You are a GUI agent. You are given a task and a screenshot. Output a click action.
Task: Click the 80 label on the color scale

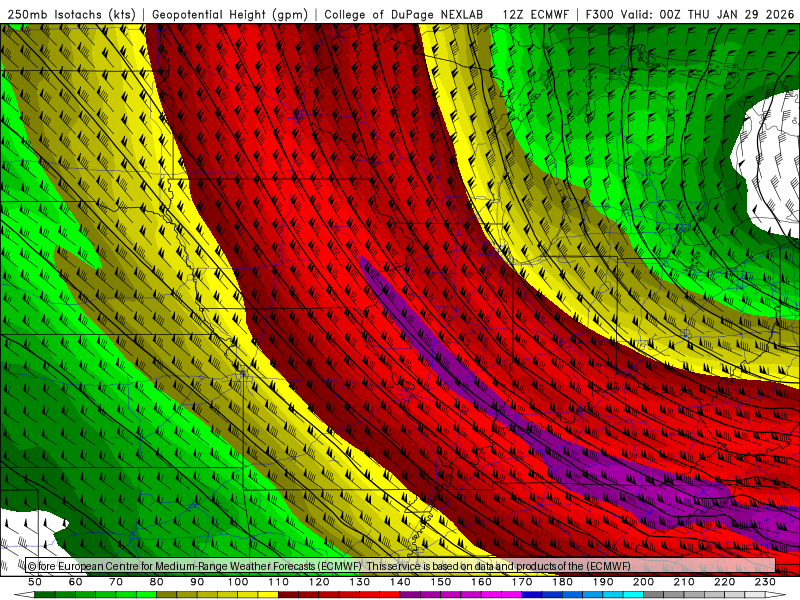coord(157,582)
